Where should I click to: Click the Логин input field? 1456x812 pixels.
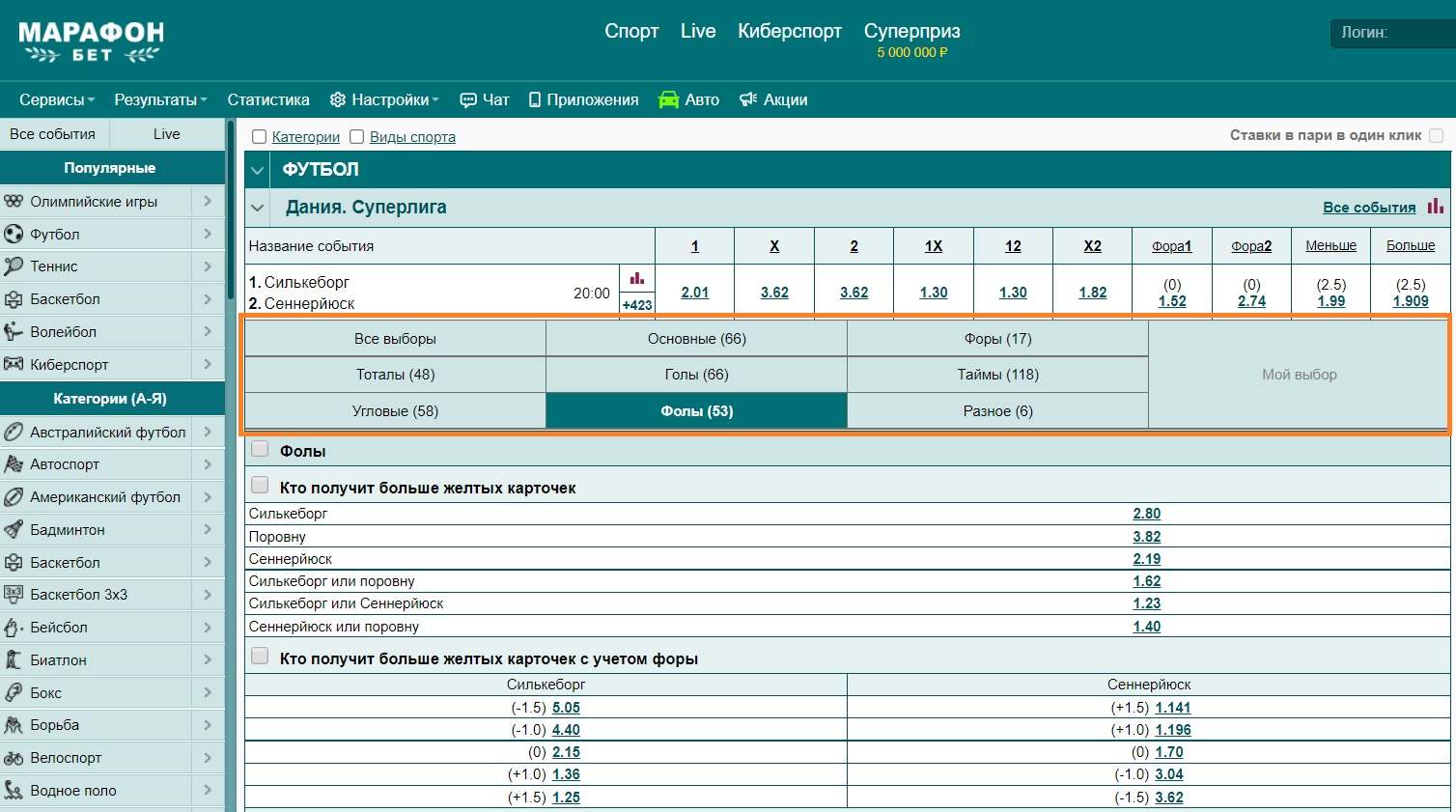point(1392,33)
